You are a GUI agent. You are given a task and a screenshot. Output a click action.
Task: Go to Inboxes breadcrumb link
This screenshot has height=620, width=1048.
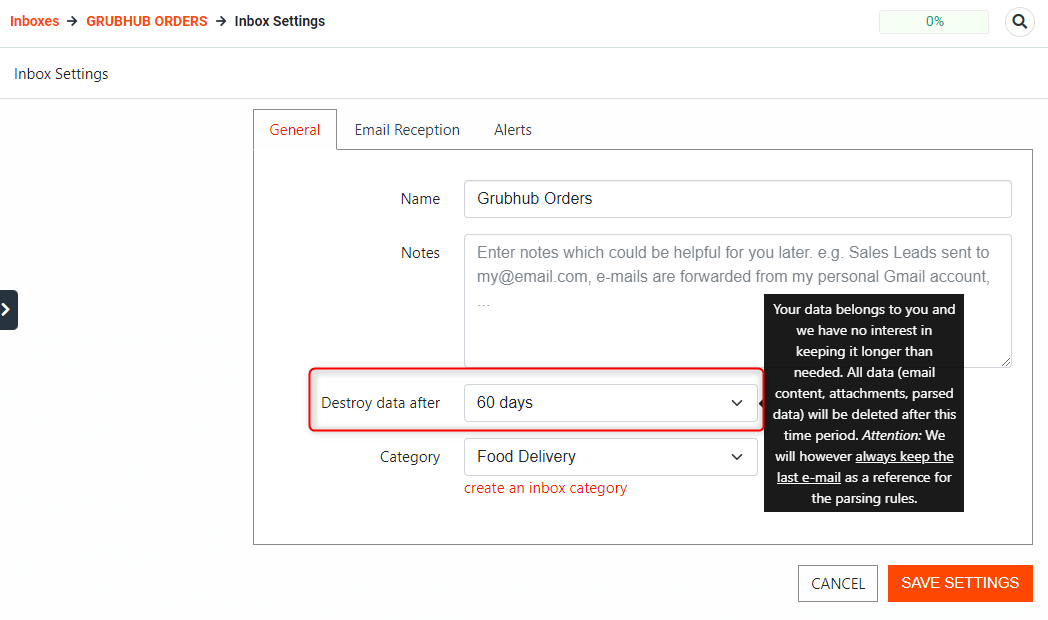coord(34,21)
